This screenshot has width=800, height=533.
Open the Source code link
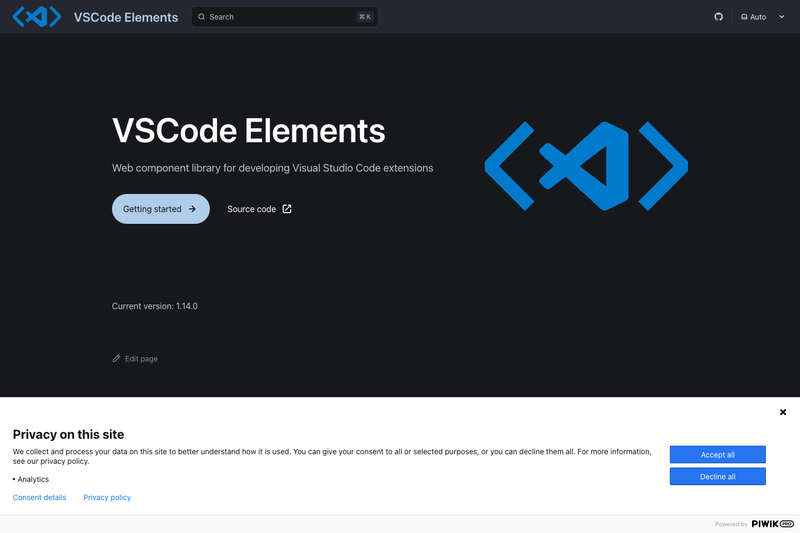point(259,209)
